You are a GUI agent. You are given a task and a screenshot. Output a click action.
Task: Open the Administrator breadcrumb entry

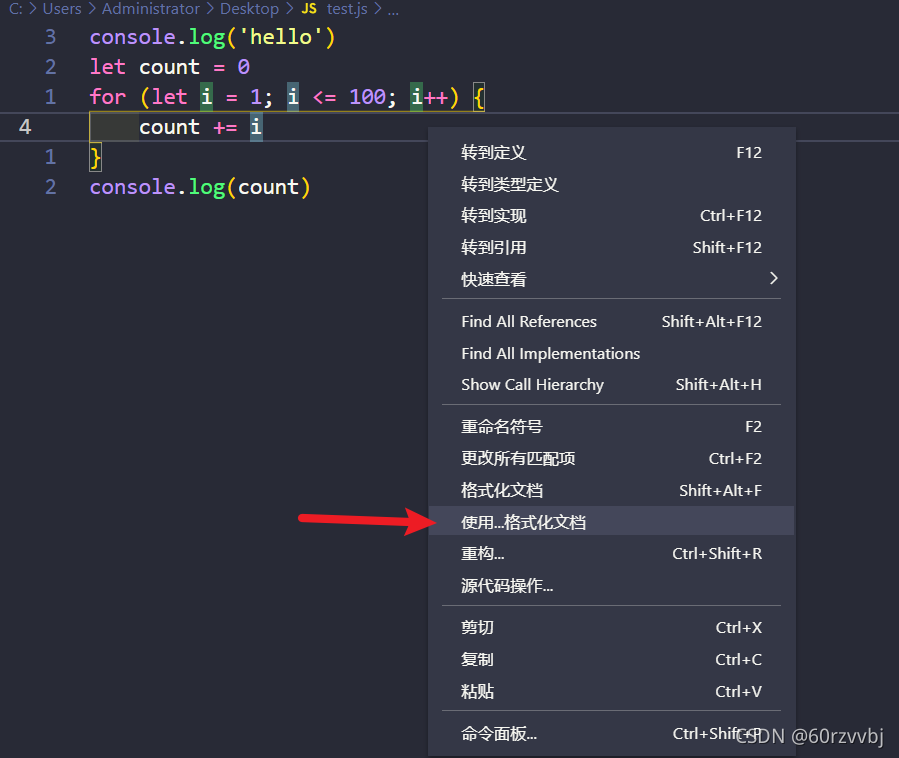click(151, 9)
